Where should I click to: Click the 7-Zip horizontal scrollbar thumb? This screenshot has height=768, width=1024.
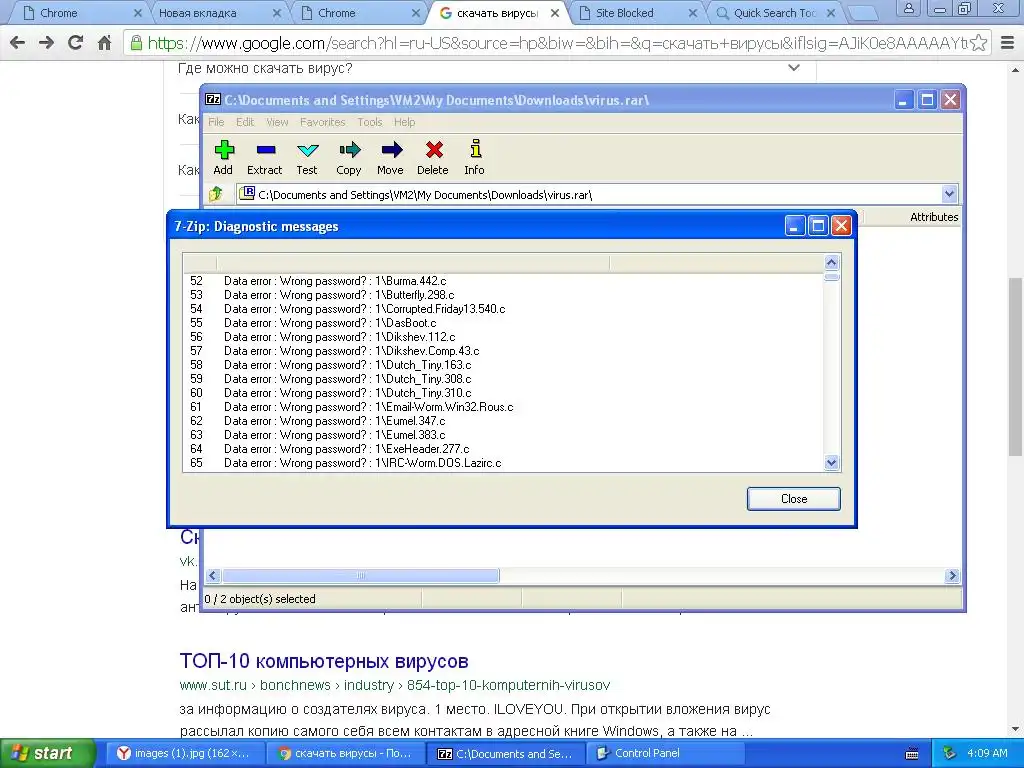coord(360,575)
